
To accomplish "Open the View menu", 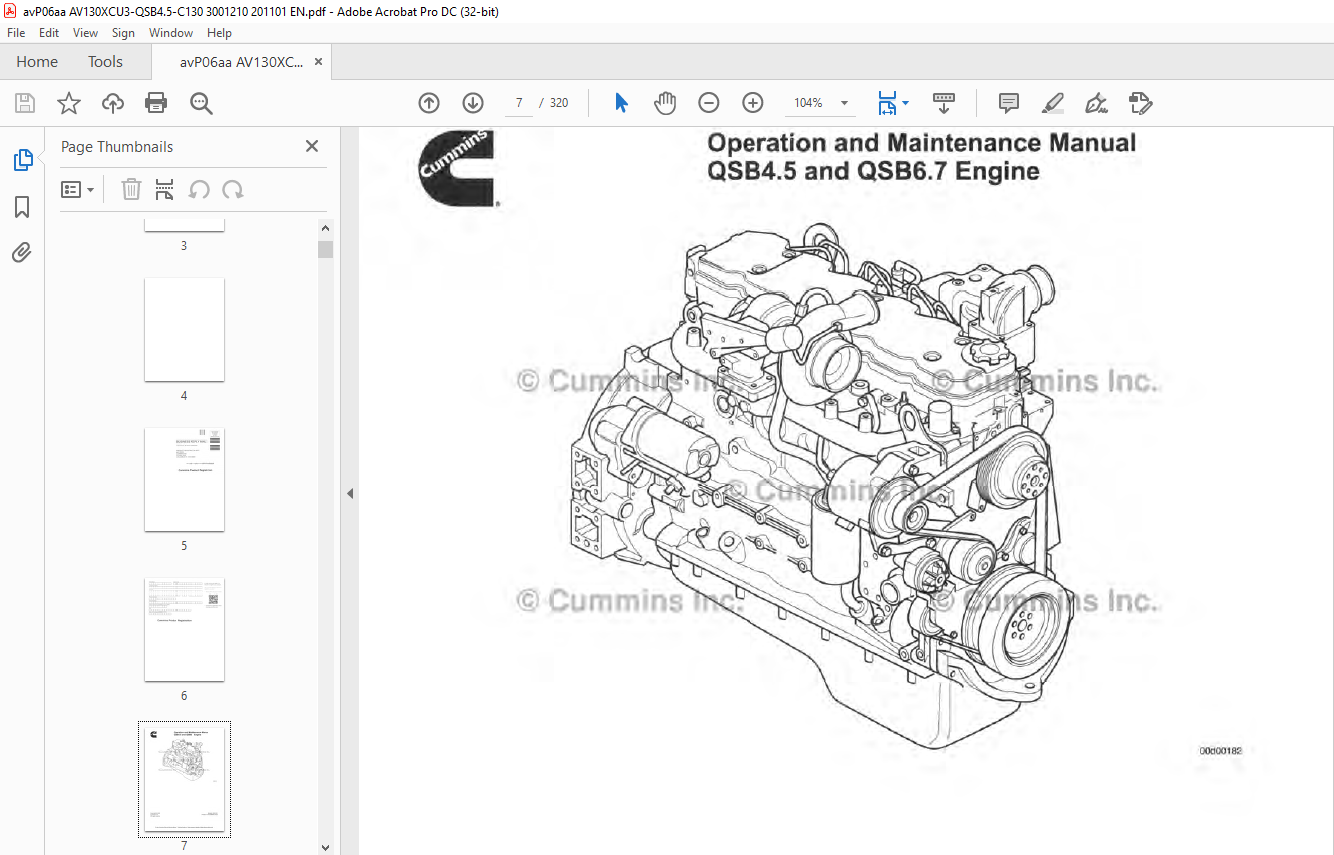I will click(85, 33).
